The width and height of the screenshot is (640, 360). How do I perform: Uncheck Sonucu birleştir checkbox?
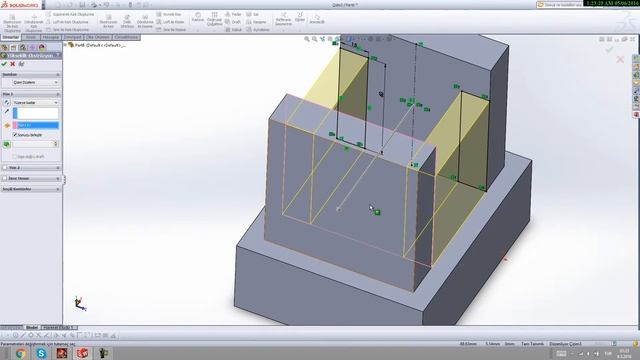click(x=15, y=135)
